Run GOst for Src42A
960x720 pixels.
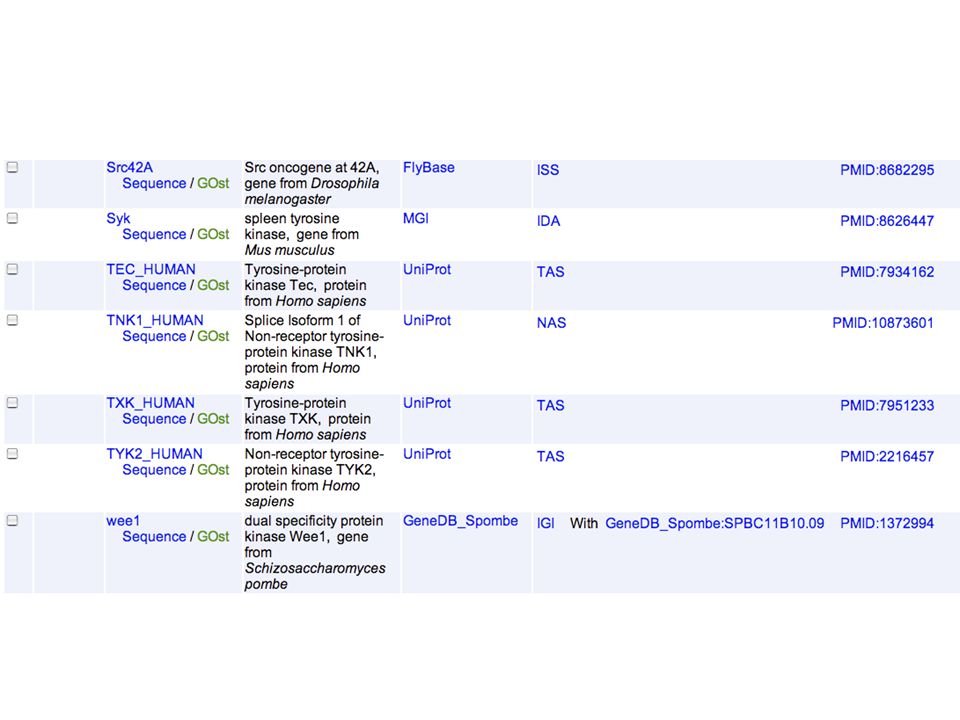coord(213,183)
